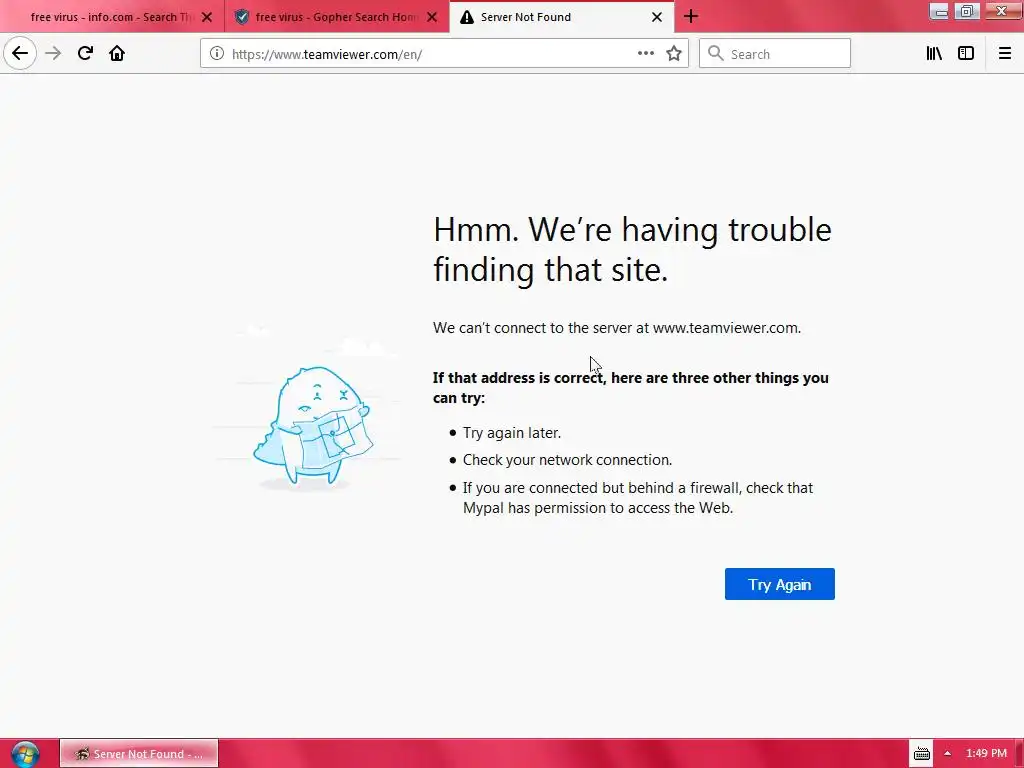Click 'Check your network connection.' bullet
Image resolution: width=1024 pixels, height=768 pixels.
click(568, 460)
